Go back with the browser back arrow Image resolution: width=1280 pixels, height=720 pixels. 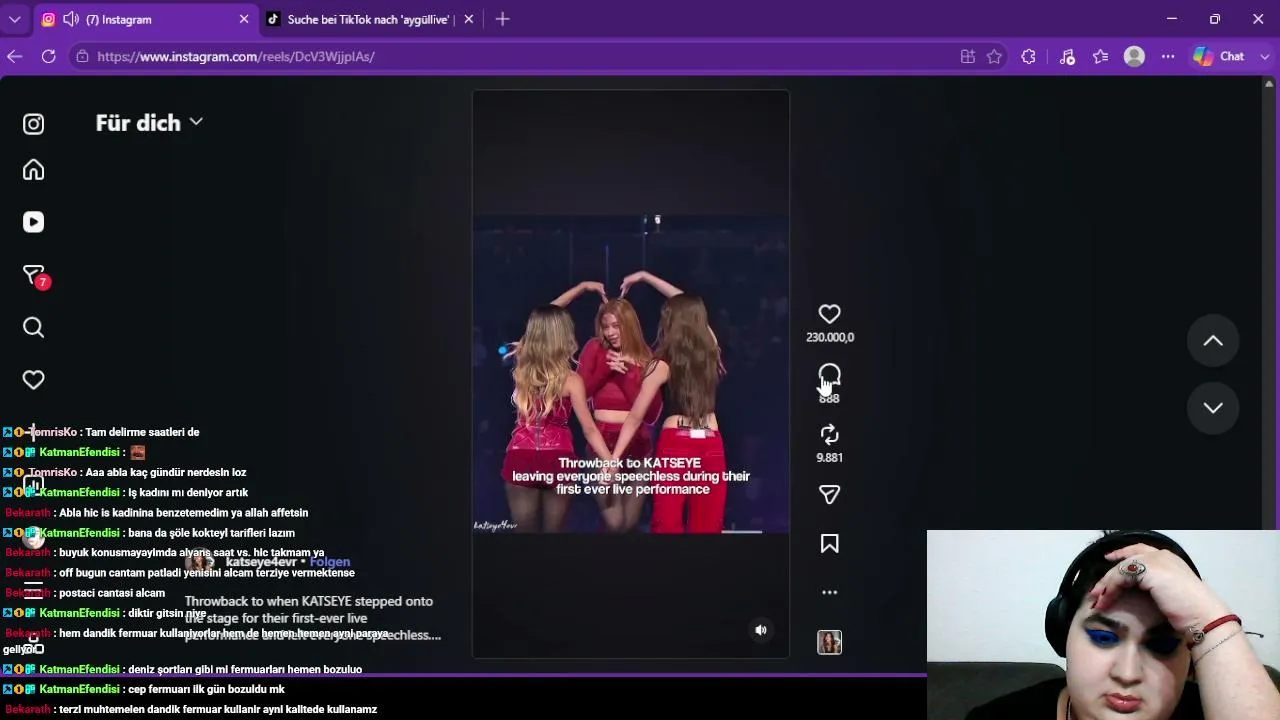15,57
